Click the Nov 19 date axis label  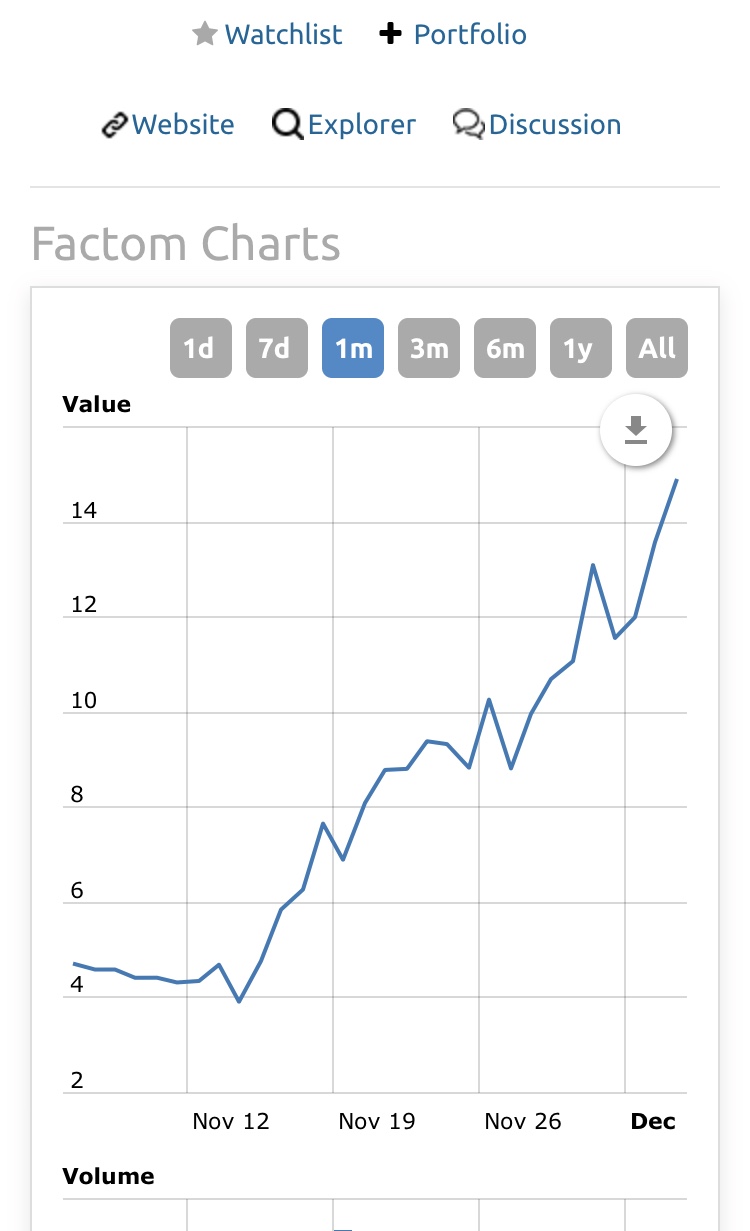point(376,1121)
